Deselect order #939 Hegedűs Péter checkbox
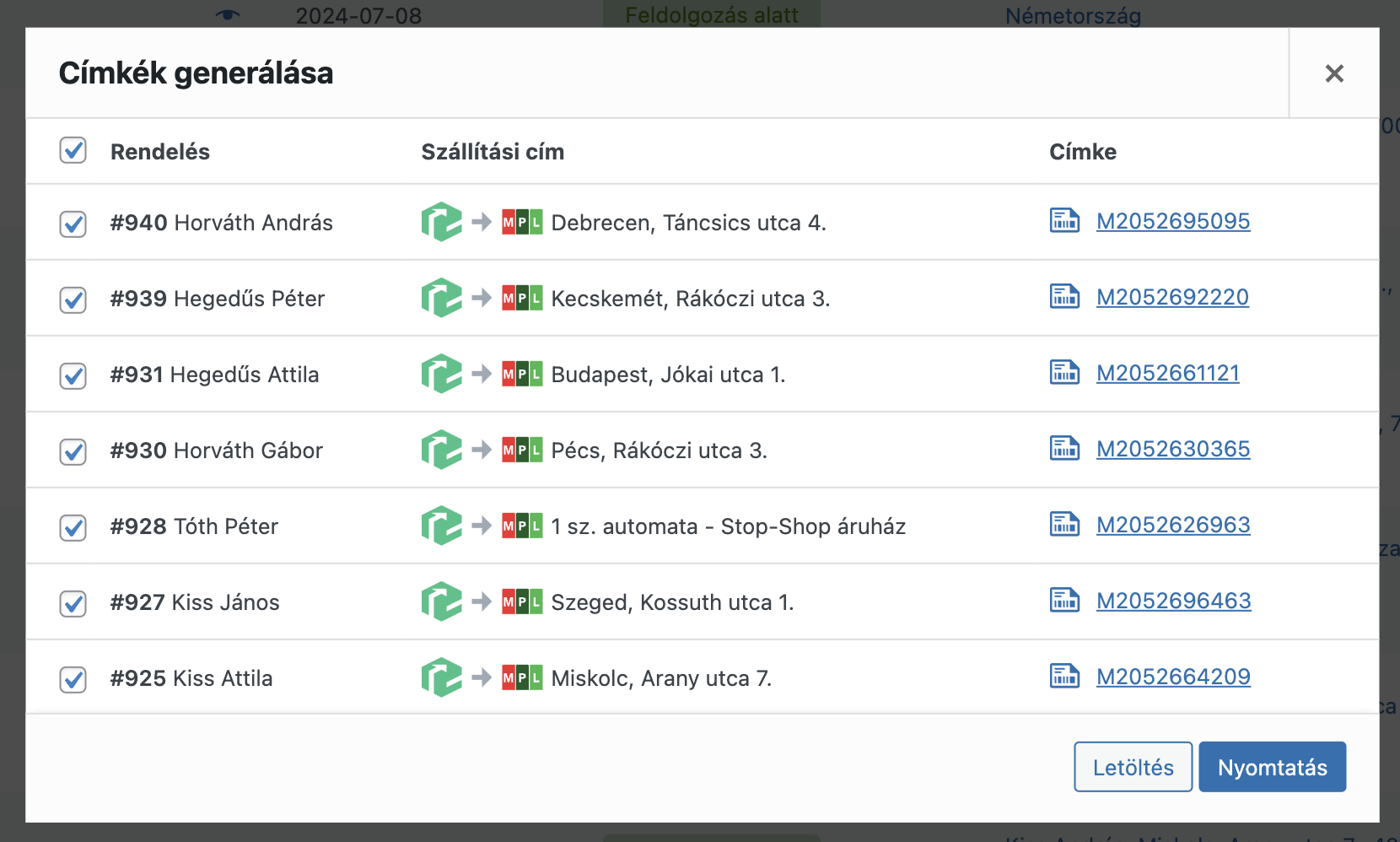This screenshot has width=1400, height=842. pyautogui.click(x=73, y=300)
